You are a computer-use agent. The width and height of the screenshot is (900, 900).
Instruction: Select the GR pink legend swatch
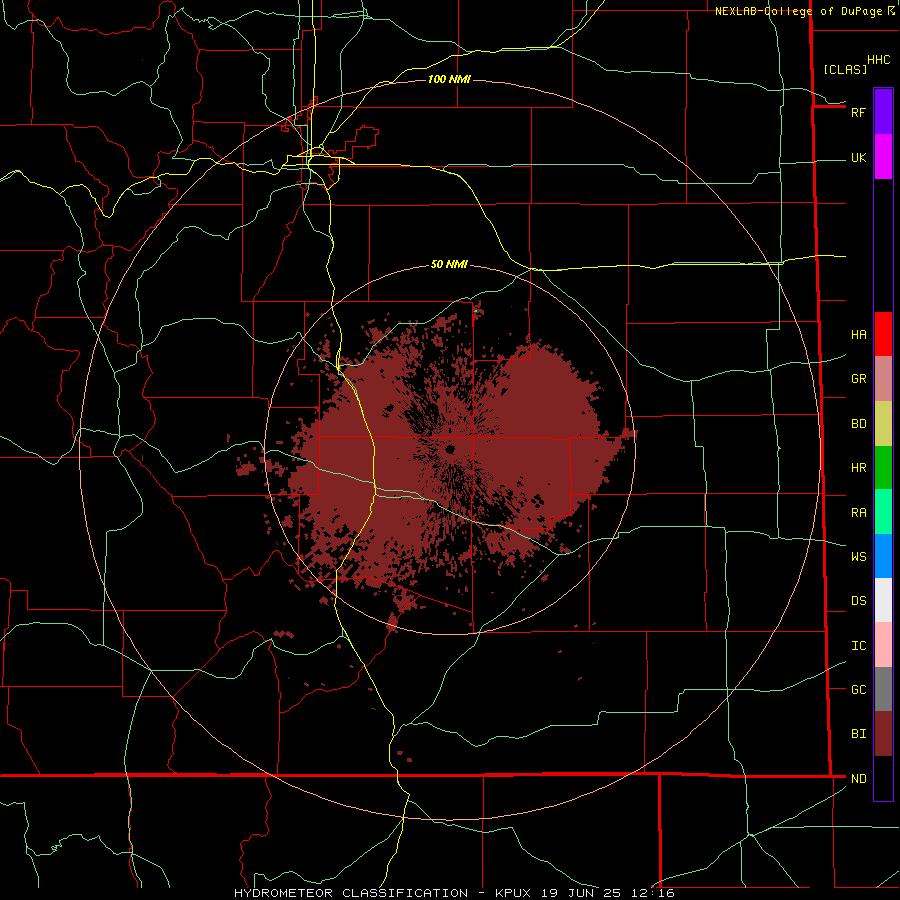click(x=883, y=379)
